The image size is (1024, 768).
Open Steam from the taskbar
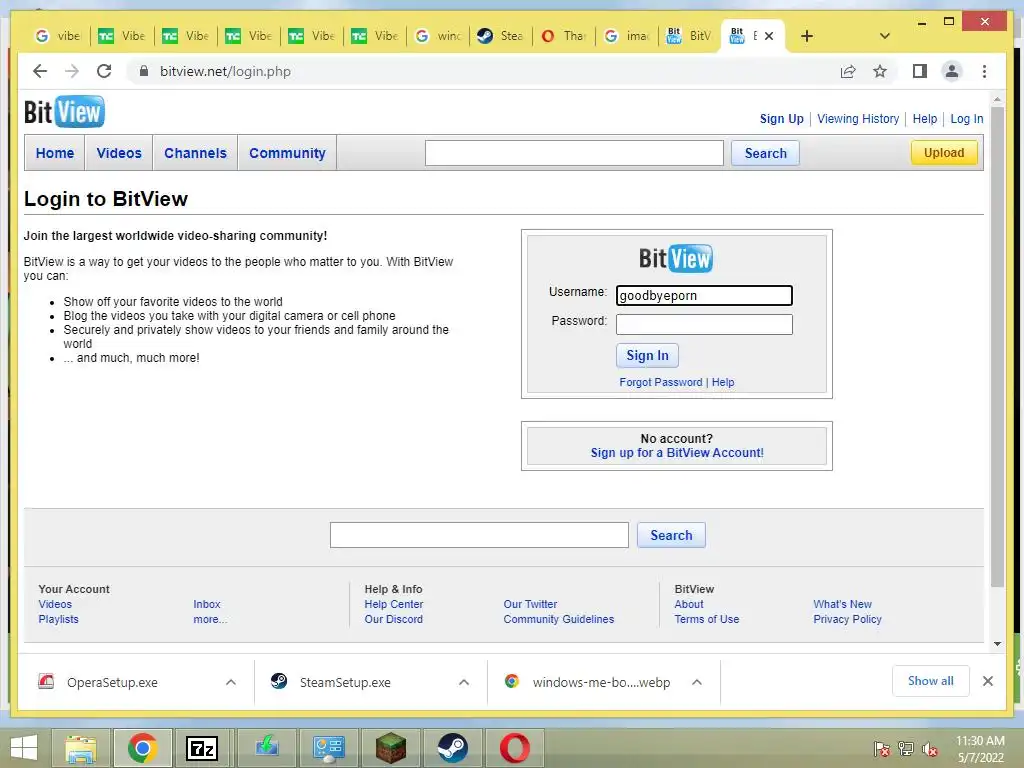click(x=453, y=748)
